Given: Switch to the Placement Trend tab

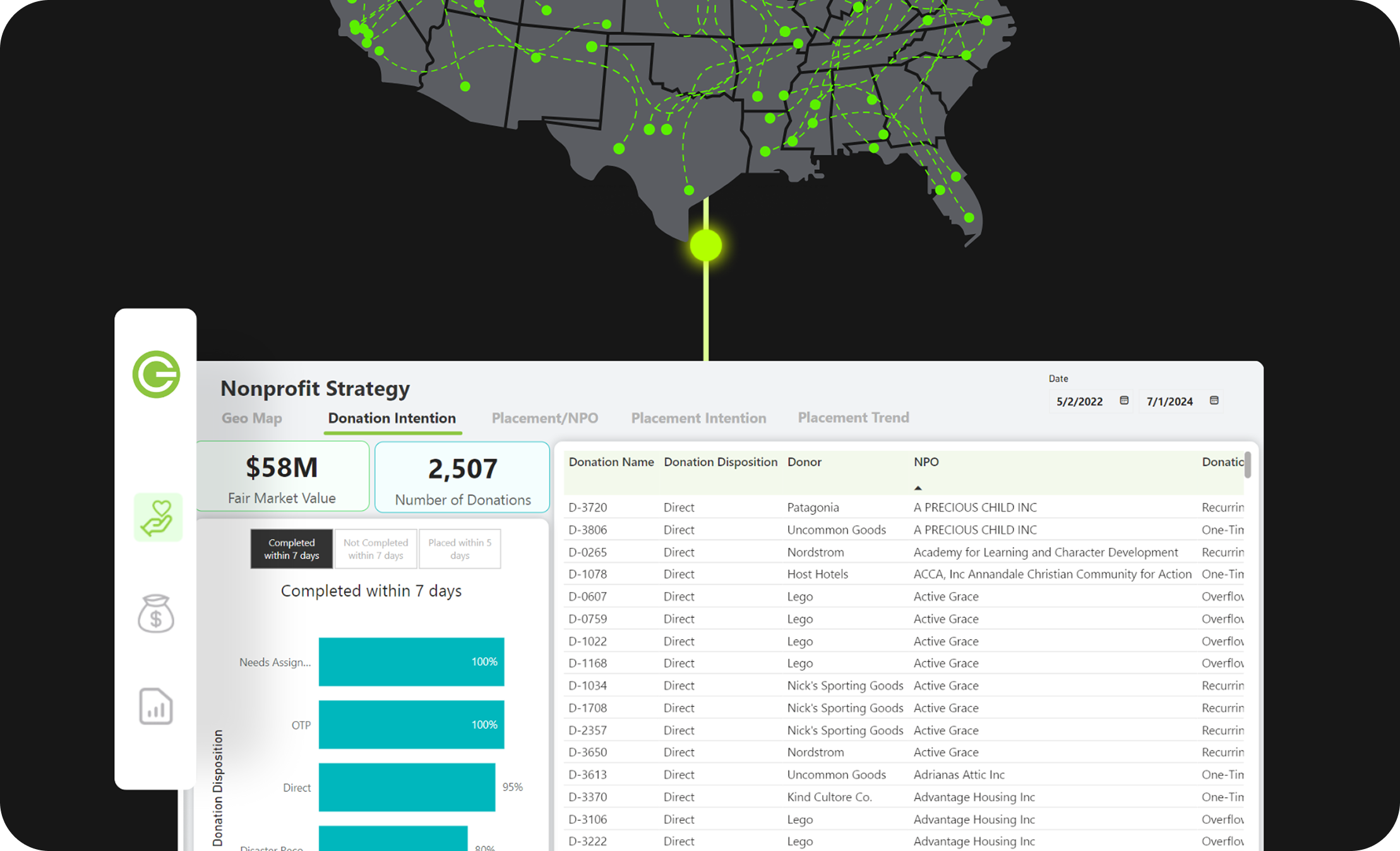Looking at the screenshot, I should [853, 418].
